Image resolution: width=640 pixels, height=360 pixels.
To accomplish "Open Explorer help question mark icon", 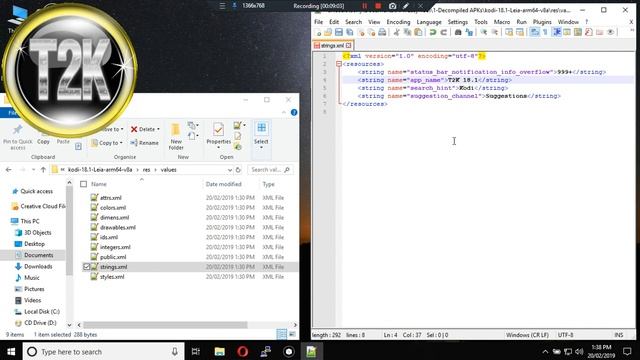I will coord(294,112).
